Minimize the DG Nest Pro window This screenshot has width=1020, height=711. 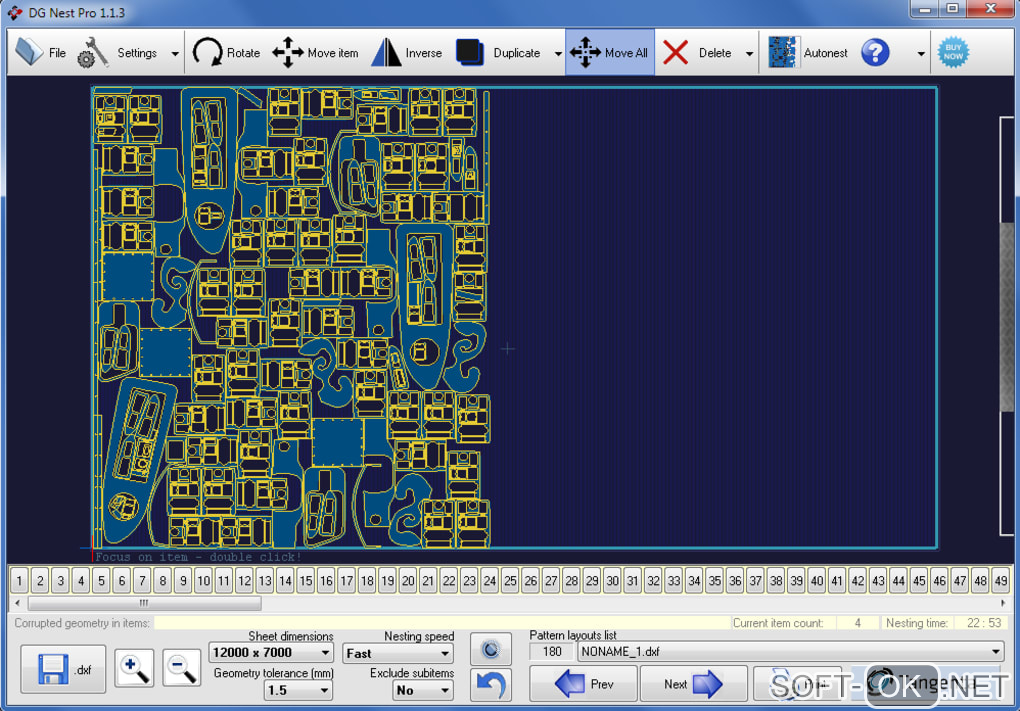(924, 9)
